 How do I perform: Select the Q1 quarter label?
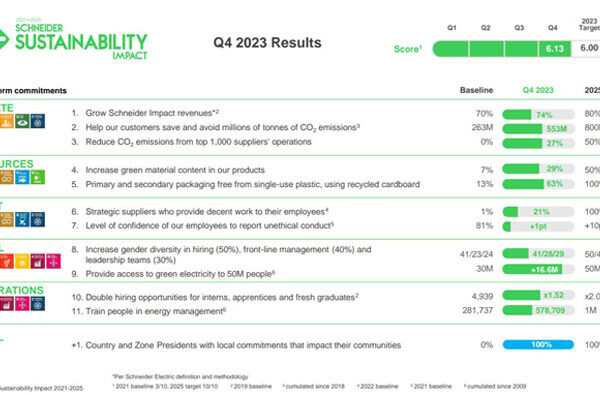[x=452, y=28]
